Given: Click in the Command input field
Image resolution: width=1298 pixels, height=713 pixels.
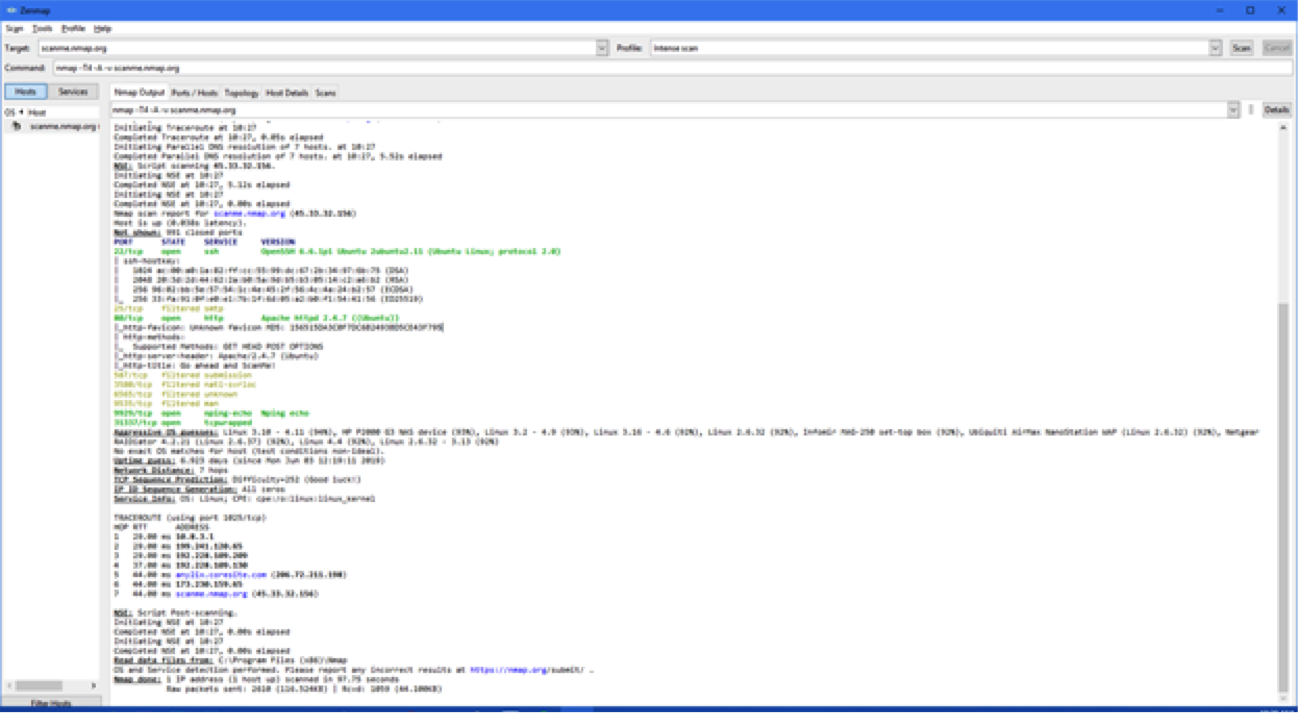Looking at the screenshot, I should click(x=672, y=68).
